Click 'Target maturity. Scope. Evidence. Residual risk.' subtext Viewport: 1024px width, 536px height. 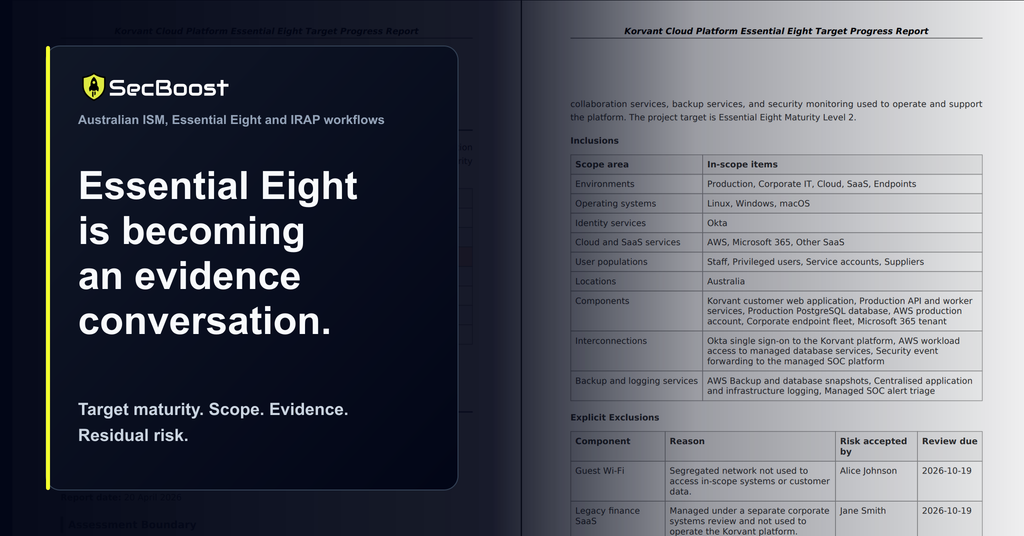point(213,422)
